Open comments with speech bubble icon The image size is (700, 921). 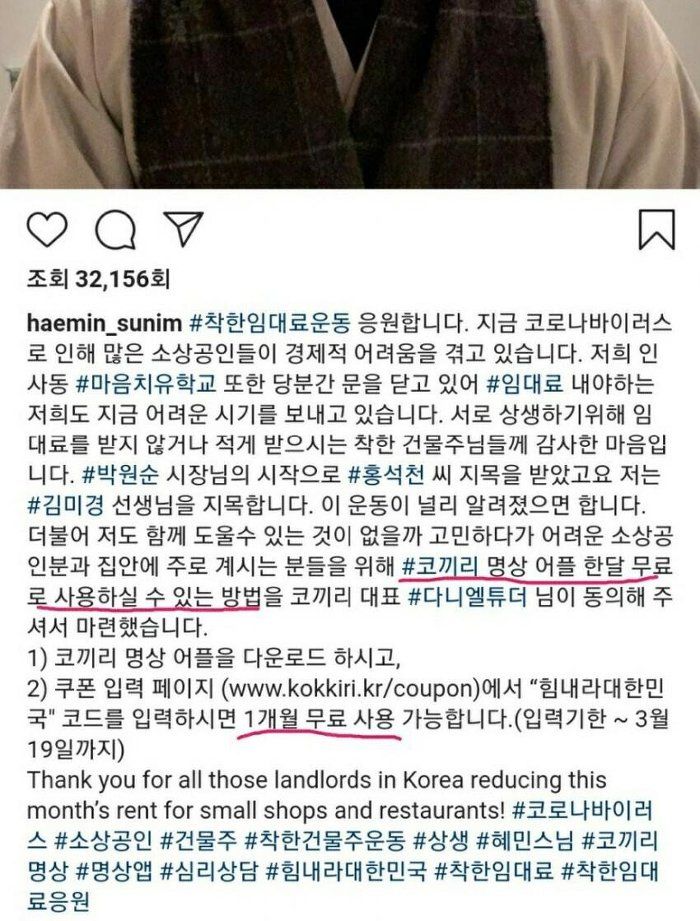116,229
